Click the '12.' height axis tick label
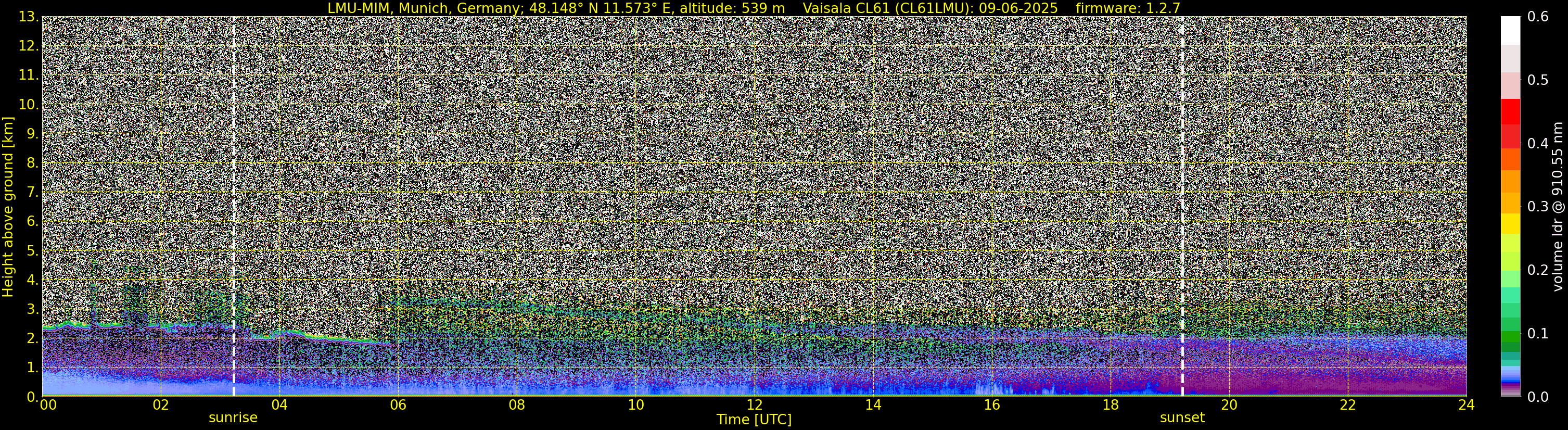 click(29, 46)
